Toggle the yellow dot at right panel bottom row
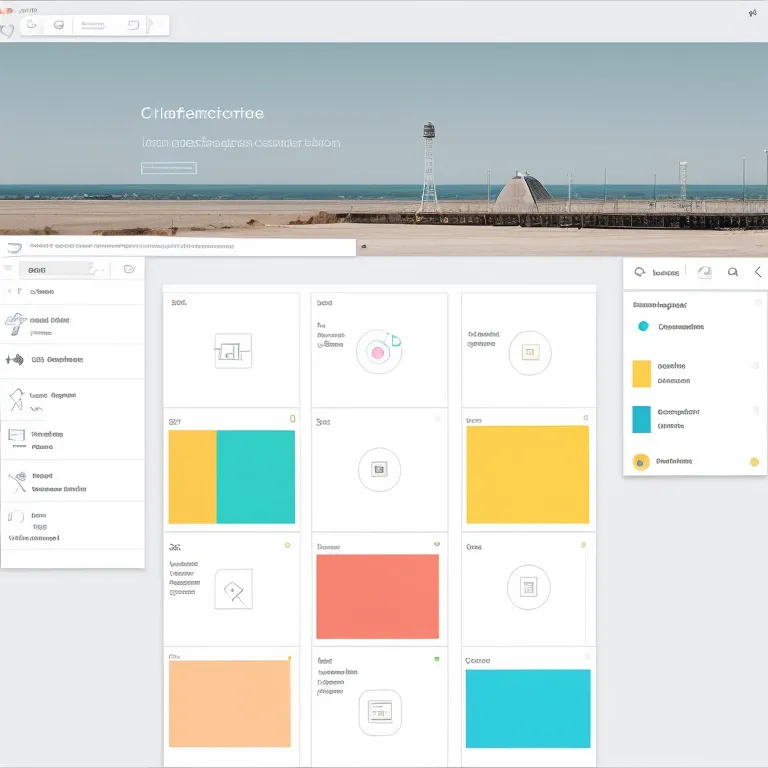The image size is (768, 768). (x=754, y=462)
